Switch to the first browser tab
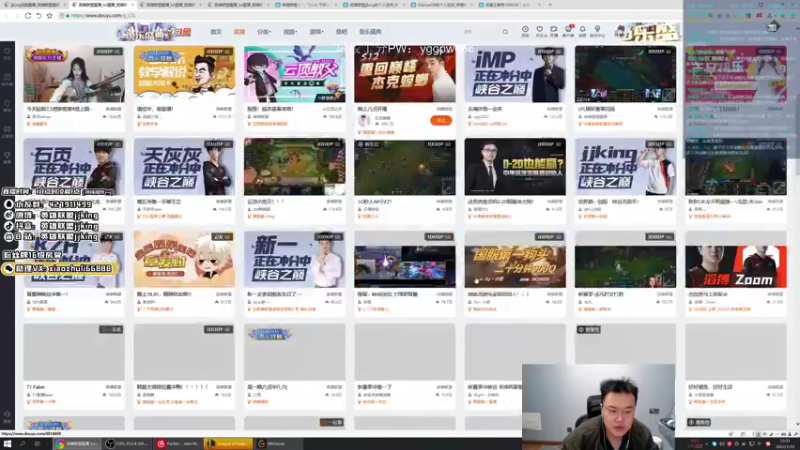 click(x=34, y=5)
